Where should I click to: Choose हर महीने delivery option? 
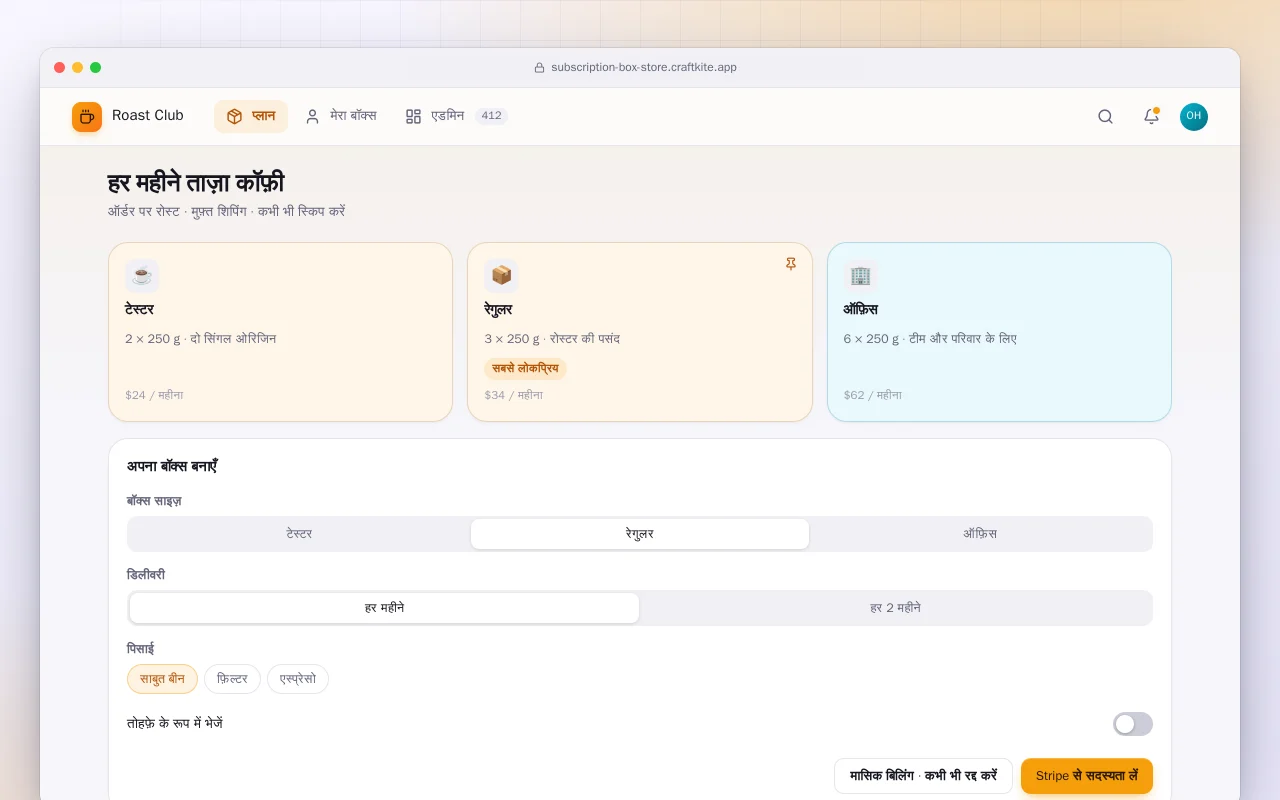click(384, 608)
